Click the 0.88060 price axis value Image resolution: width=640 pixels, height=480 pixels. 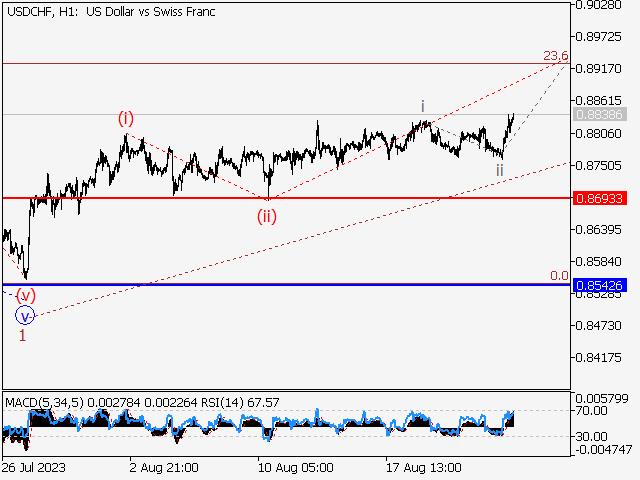pyautogui.click(x=599, y=133)
